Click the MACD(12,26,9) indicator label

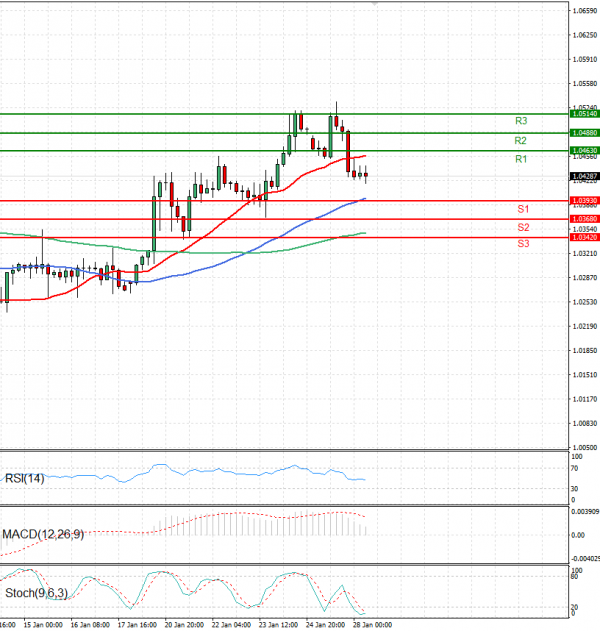coord(43,534)
